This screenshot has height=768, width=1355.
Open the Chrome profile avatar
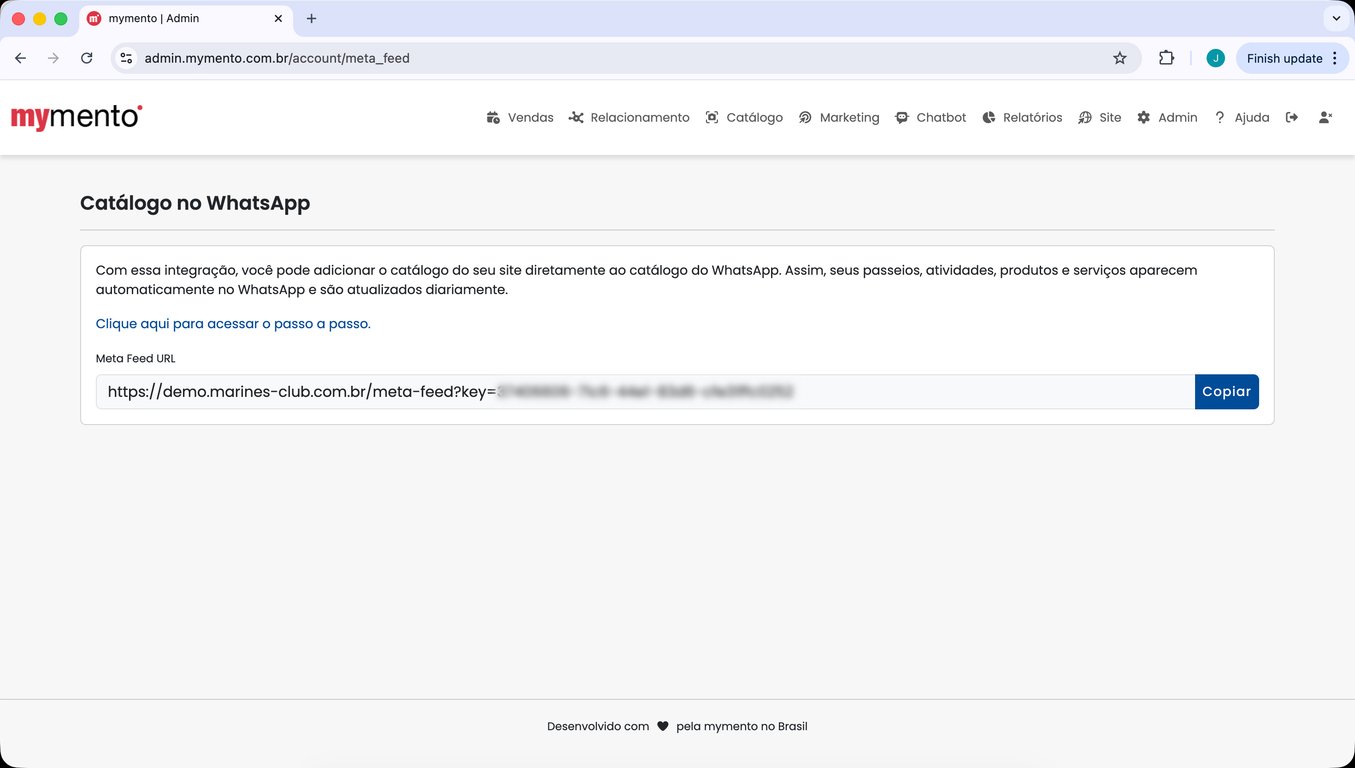(1215, 58)
